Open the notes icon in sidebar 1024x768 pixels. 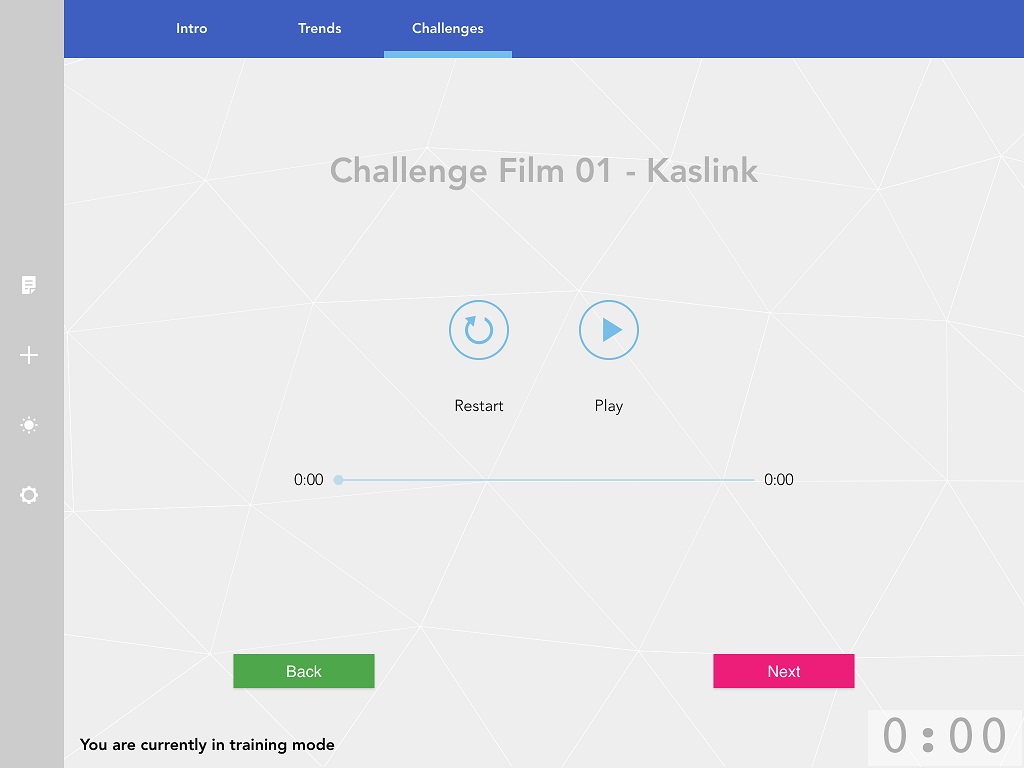pyautogui.click(x=29, y=285)
